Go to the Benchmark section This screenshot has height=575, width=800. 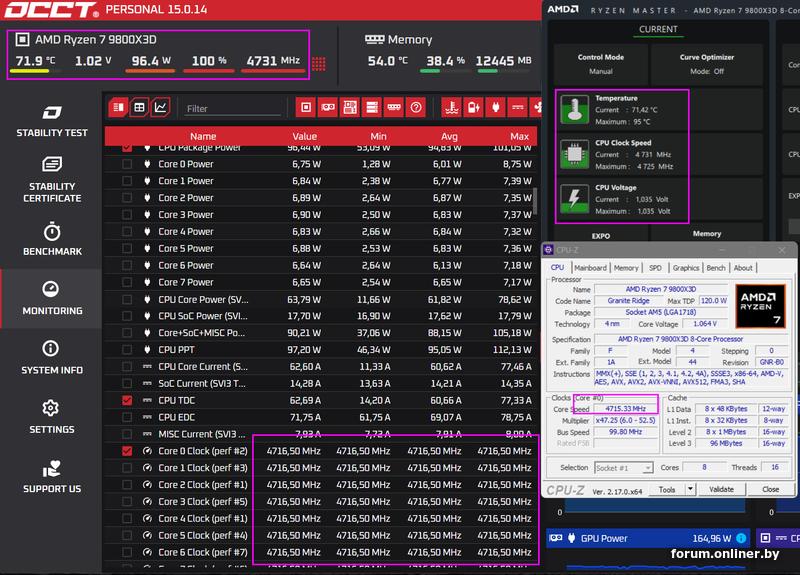(52, 238)
